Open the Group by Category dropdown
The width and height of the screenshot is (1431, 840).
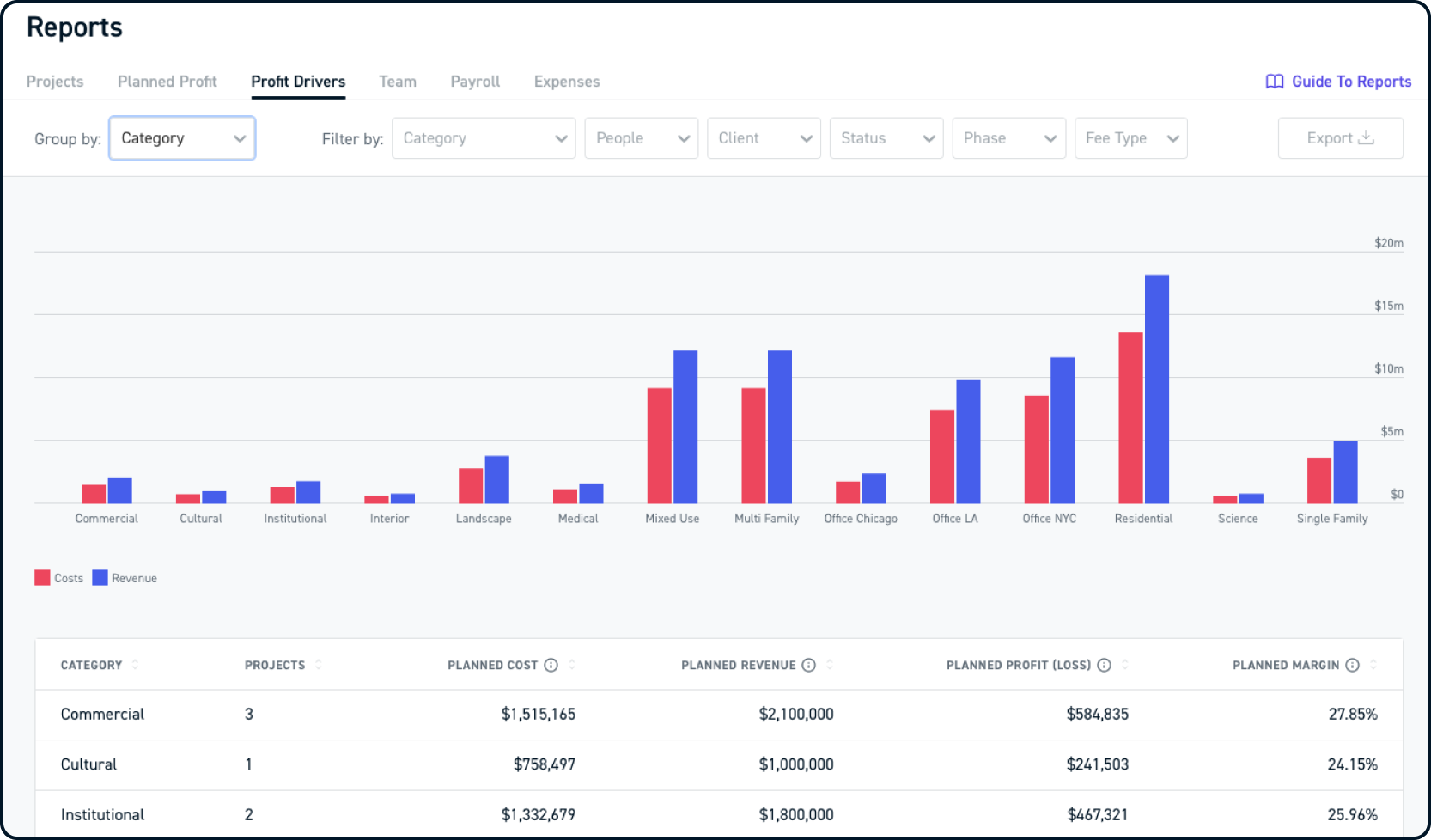pyautogui.click(x=182, y=138)
